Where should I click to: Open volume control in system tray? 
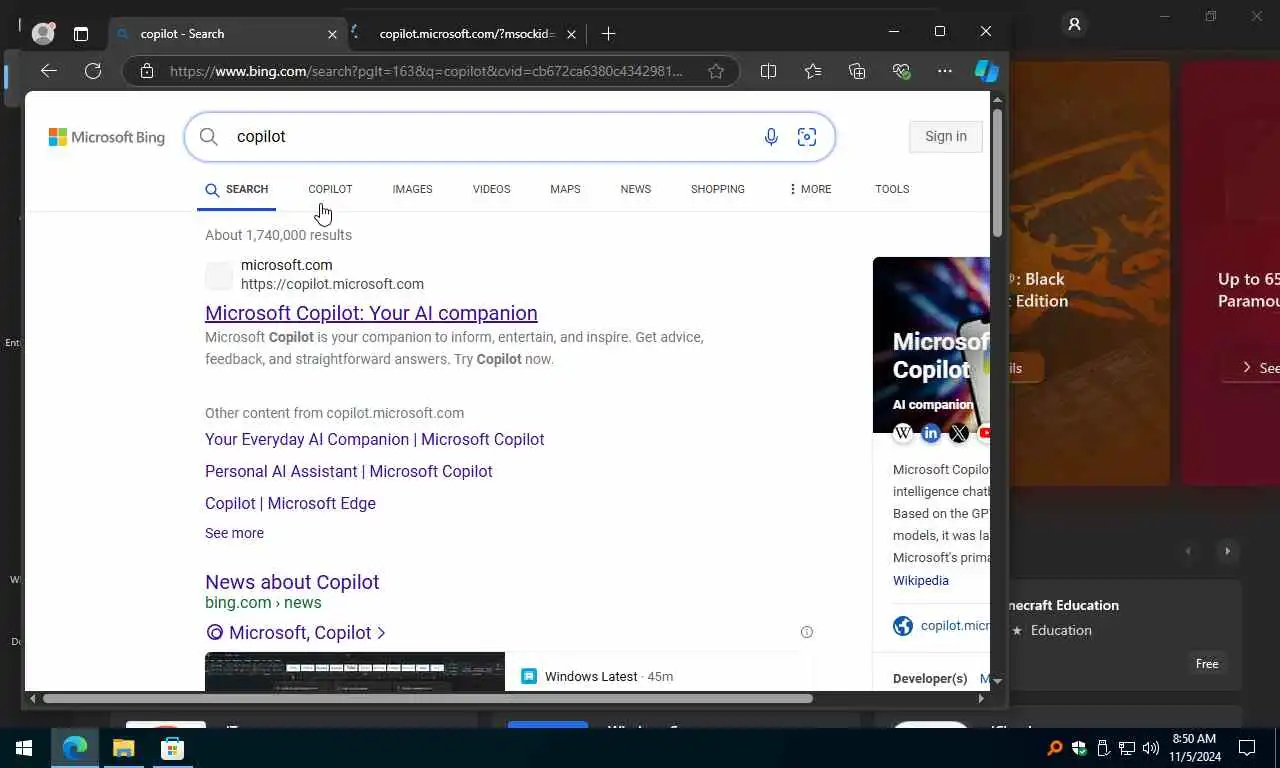[x=1150, y=748]
